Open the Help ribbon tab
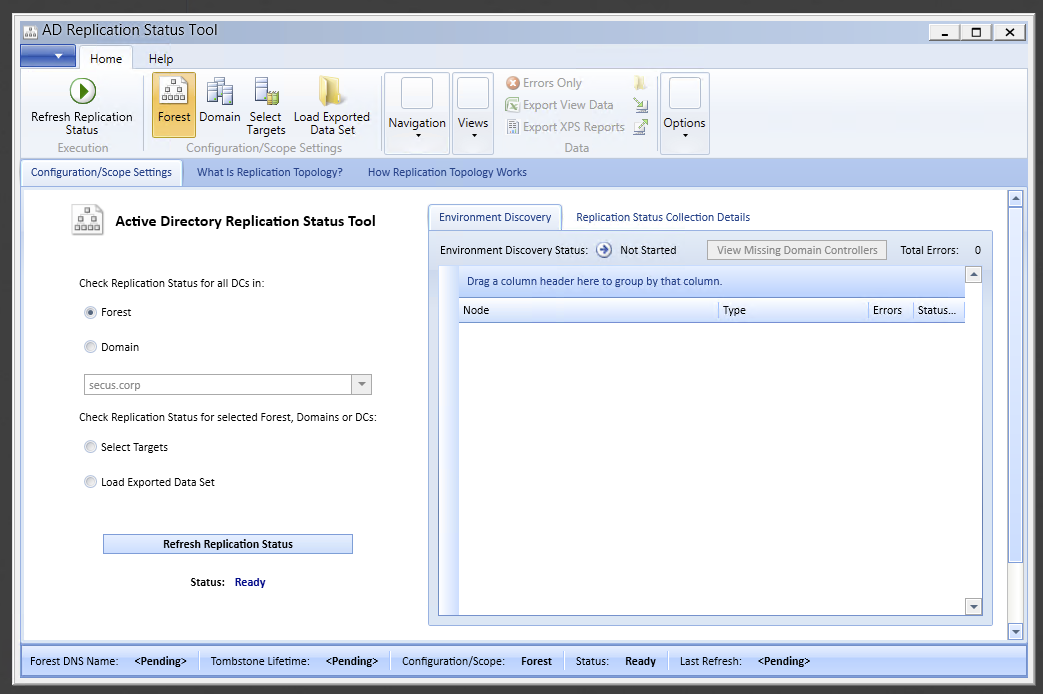This screenshot has width=1043, height=694. 160,58
